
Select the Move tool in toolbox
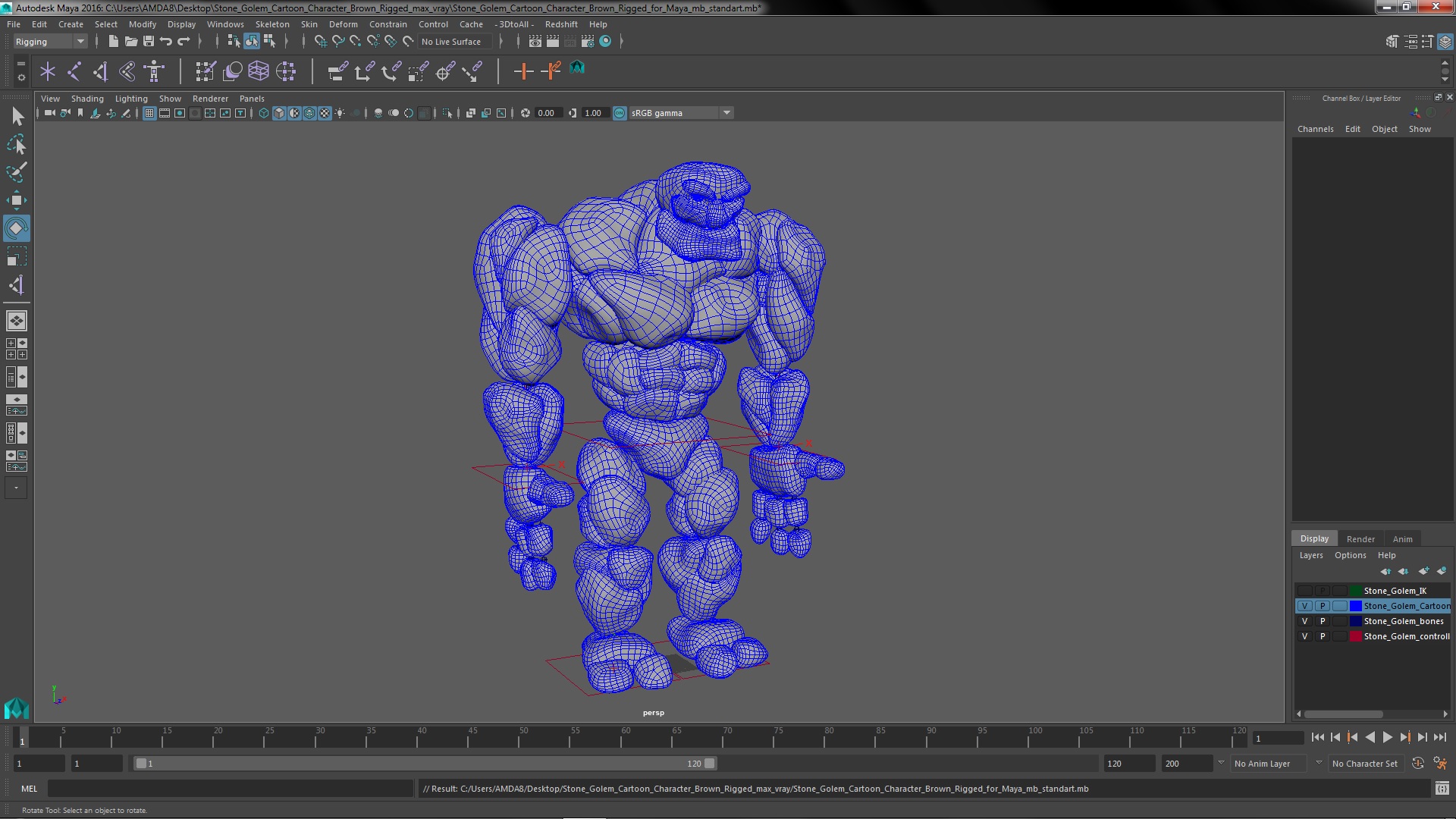click(x=16, y=200)
